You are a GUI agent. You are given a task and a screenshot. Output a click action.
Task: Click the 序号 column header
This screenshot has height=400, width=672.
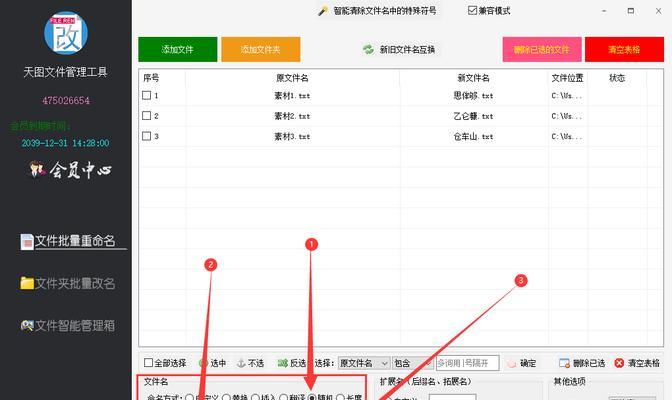tap(151, 78)
